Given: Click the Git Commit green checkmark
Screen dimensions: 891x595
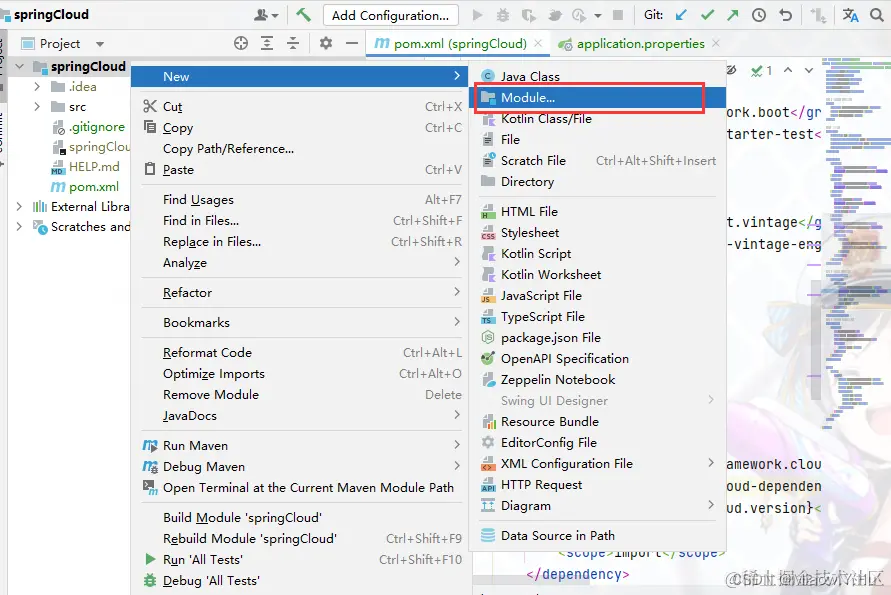Looking at the screenshot, I should [707, 15].
